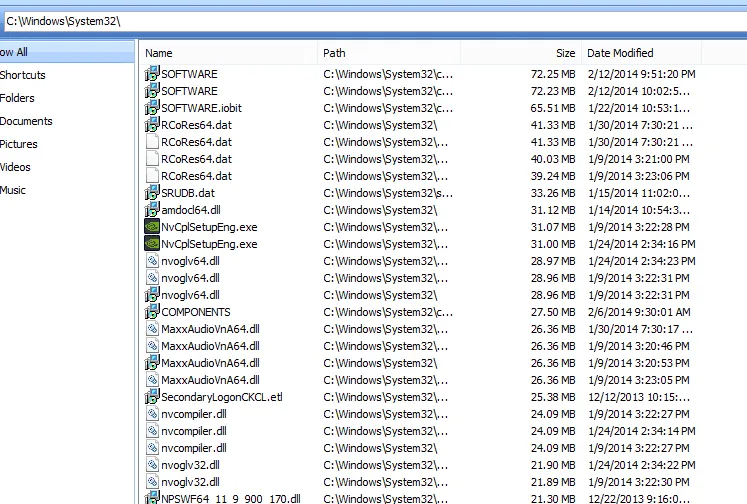Filter results to Shortcuts
The width and height of the screenshot is (747, 504).
(22, 75)
